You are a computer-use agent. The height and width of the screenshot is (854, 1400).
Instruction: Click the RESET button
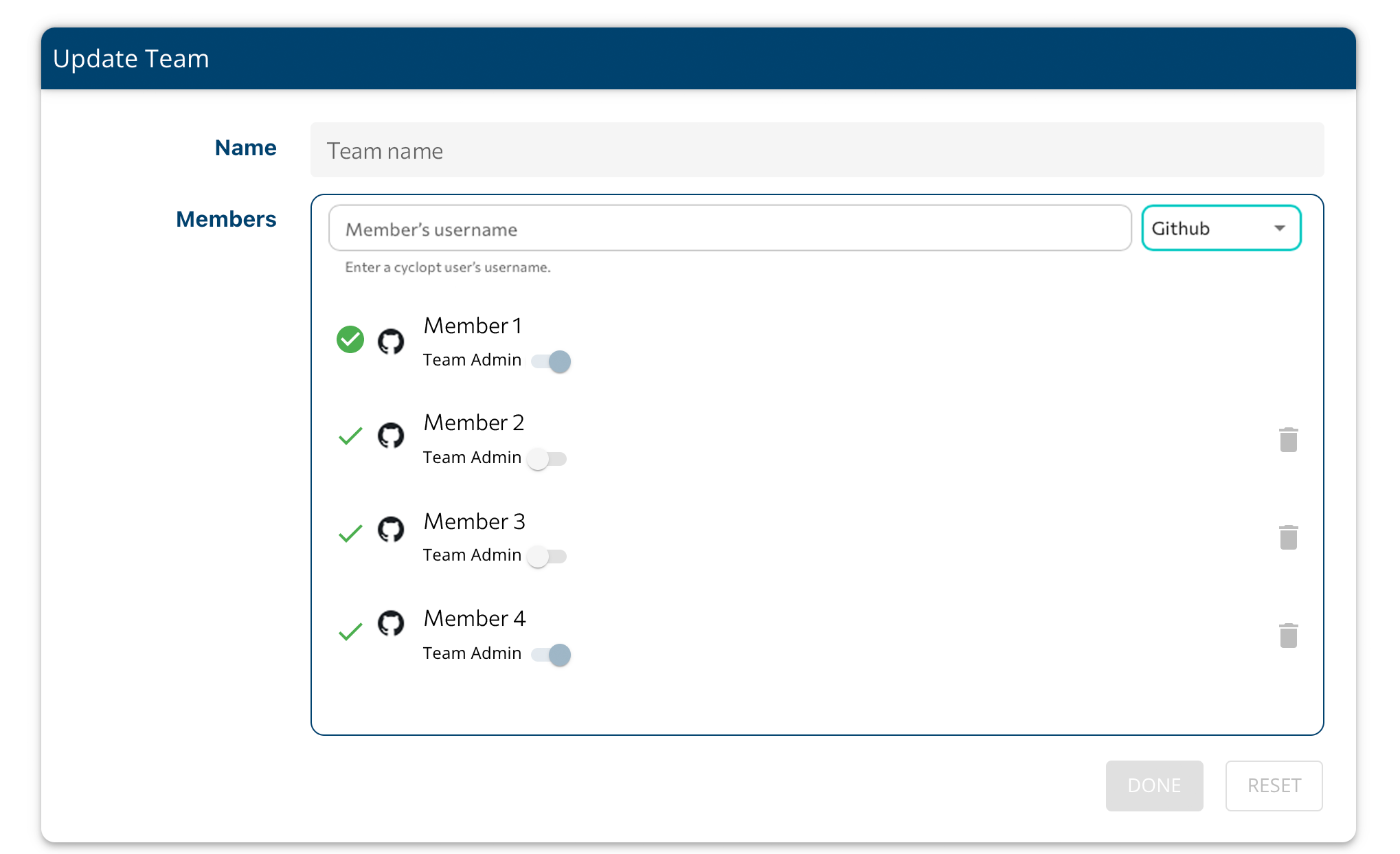click(1274, 785)
